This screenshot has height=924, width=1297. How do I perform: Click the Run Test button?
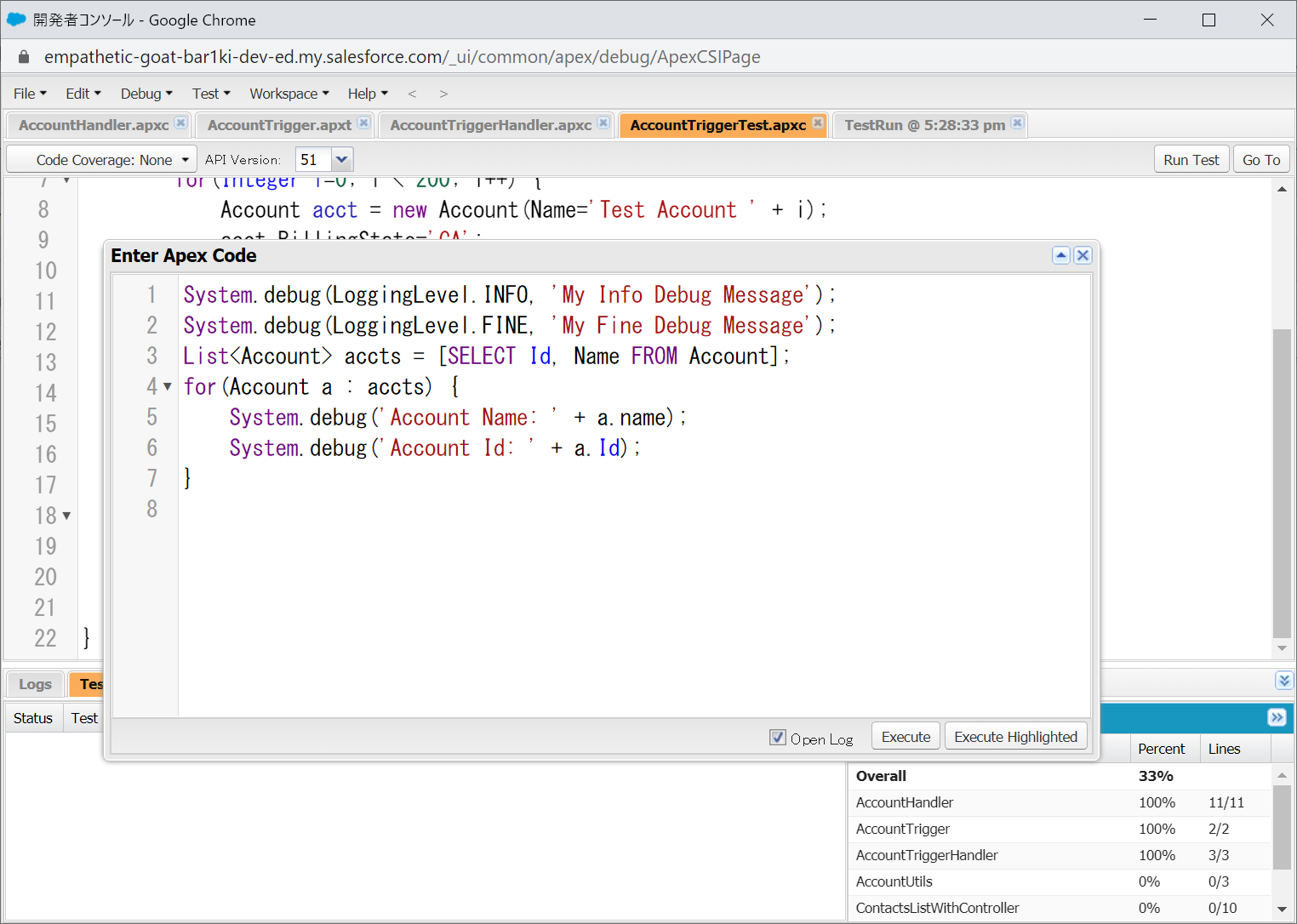pos(1191,160)
